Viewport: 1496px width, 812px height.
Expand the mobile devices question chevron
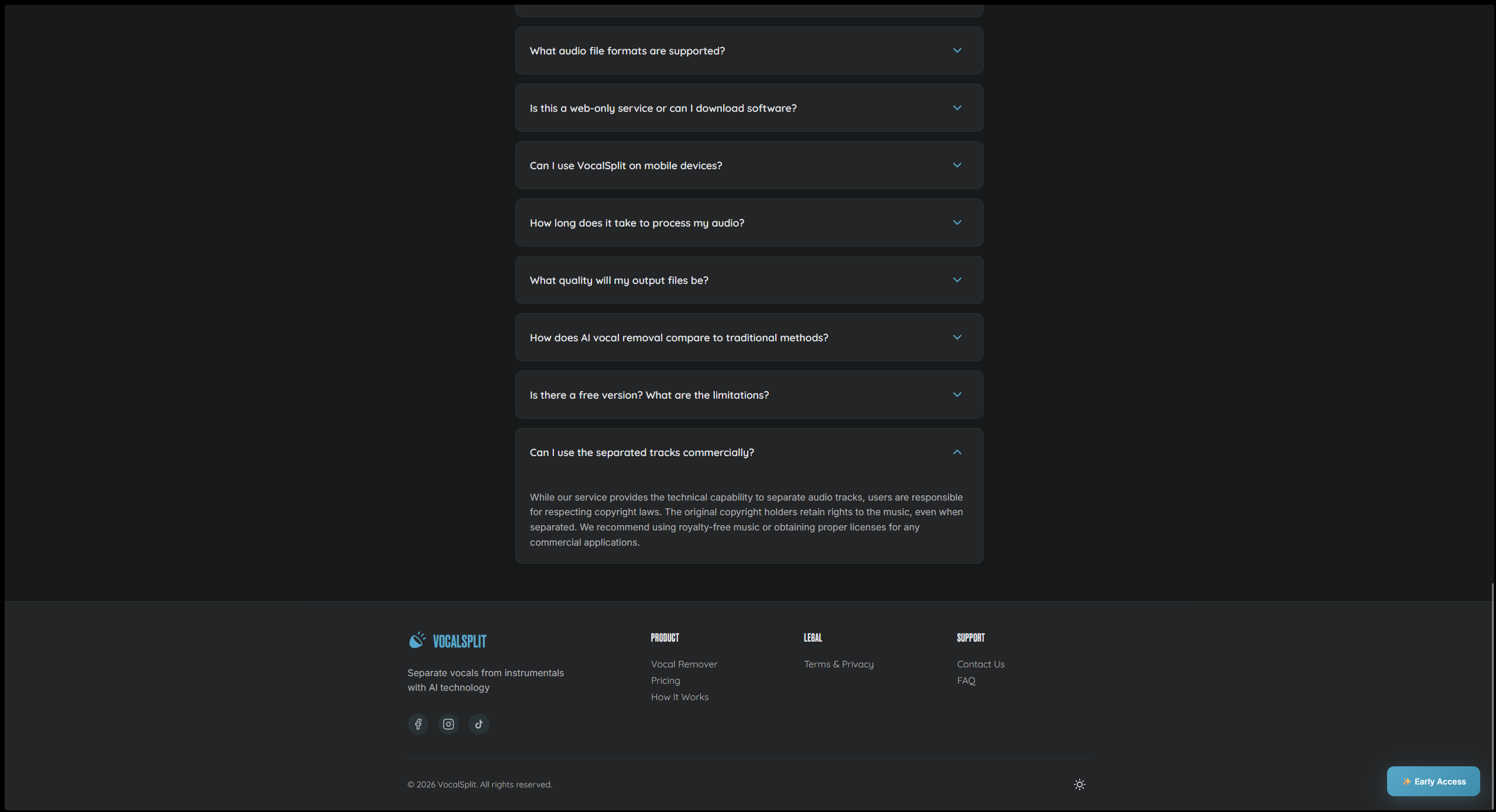pyautogui.click(x=957, y=165)
